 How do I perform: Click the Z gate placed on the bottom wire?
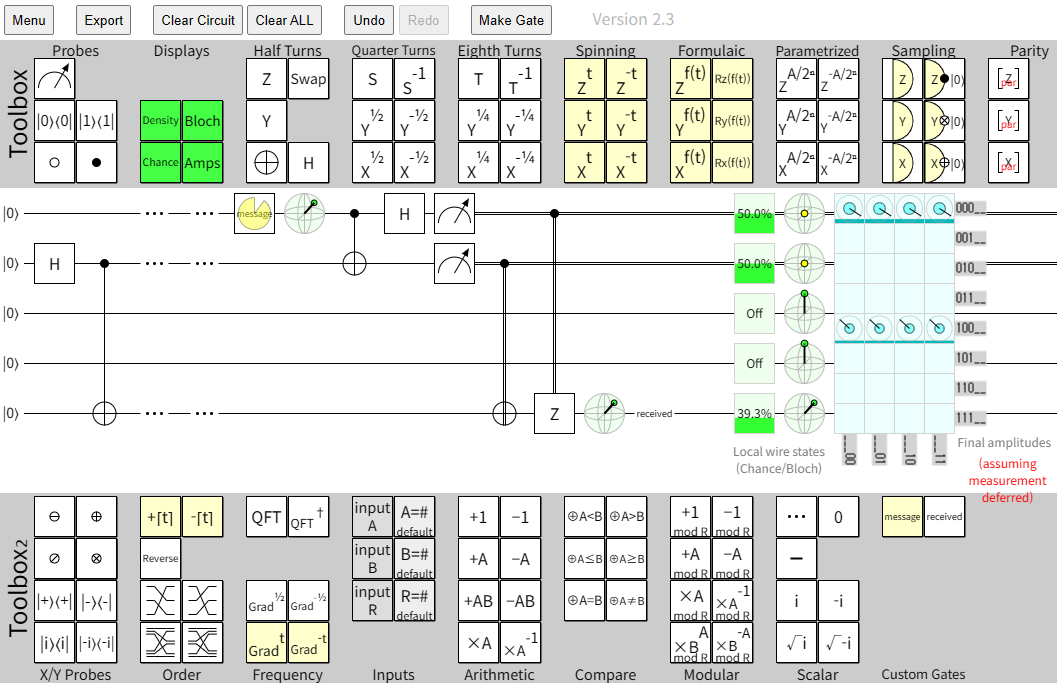[x=553, y=413]
